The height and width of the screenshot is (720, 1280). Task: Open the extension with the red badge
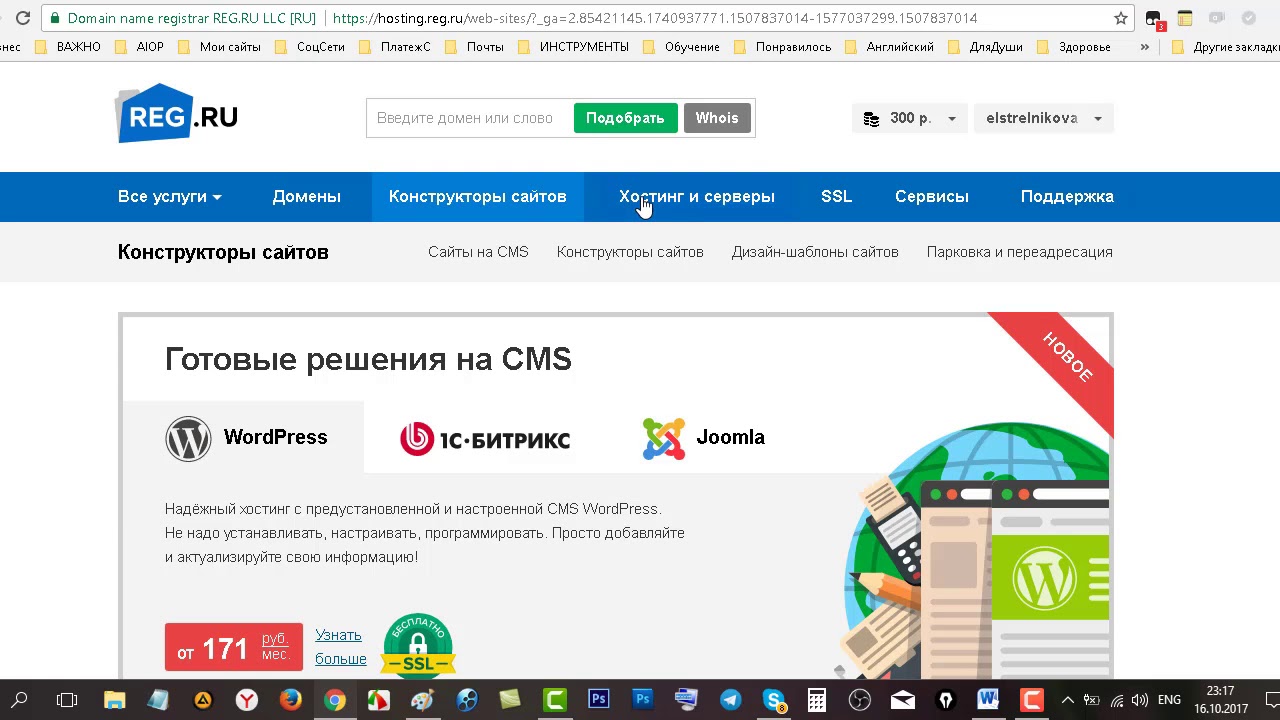(1154, 19)
